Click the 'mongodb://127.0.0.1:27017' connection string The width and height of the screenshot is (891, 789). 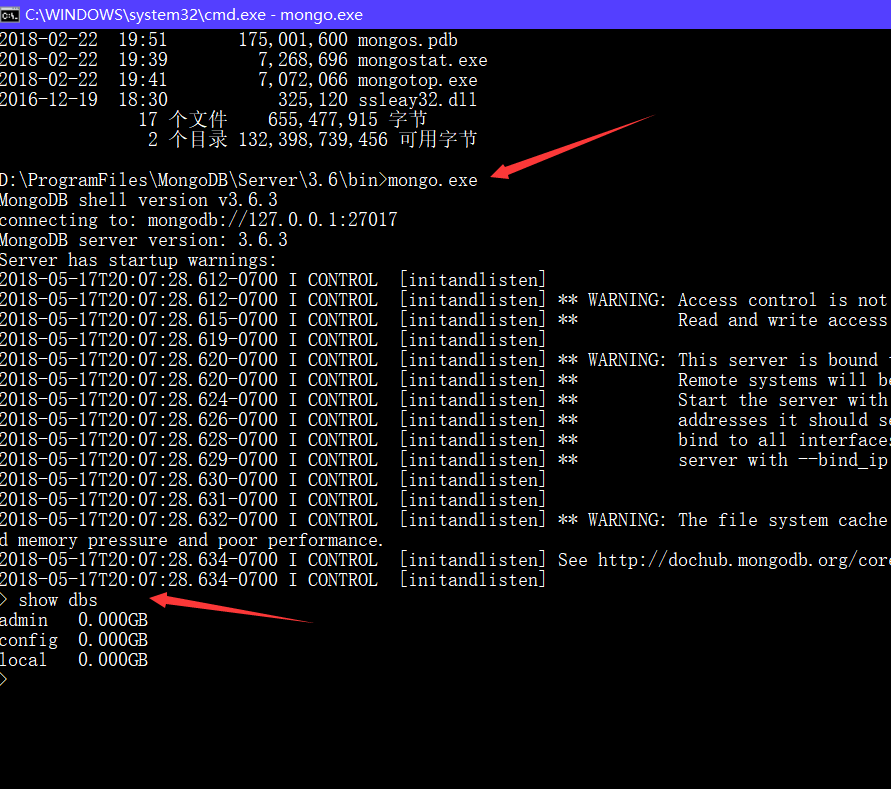point(273,220)
